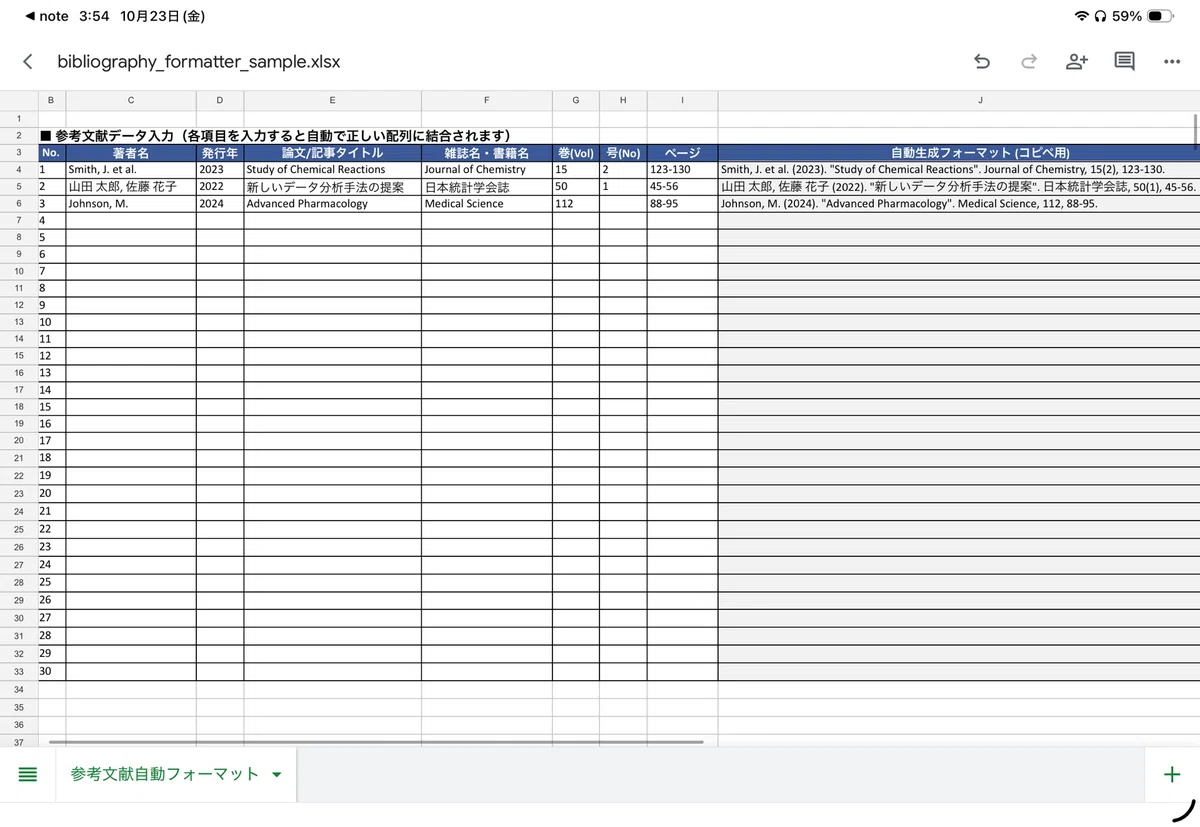Select year cell 2023

coord(220,170)
